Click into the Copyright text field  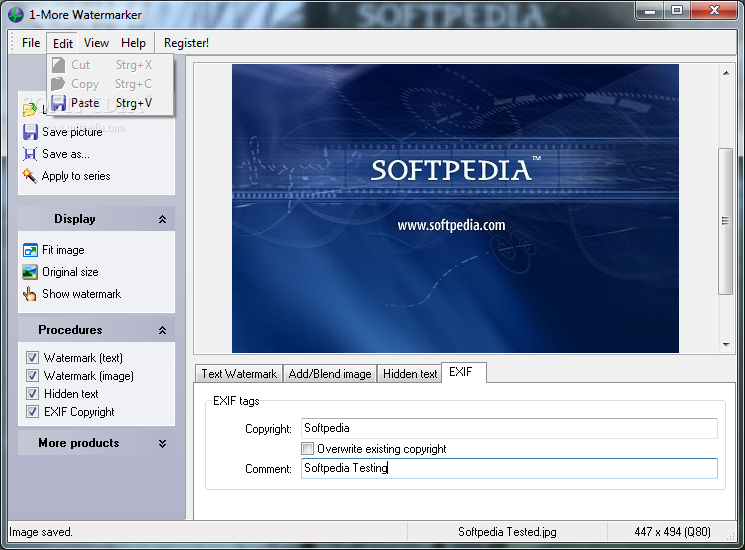tap(509, 428)
